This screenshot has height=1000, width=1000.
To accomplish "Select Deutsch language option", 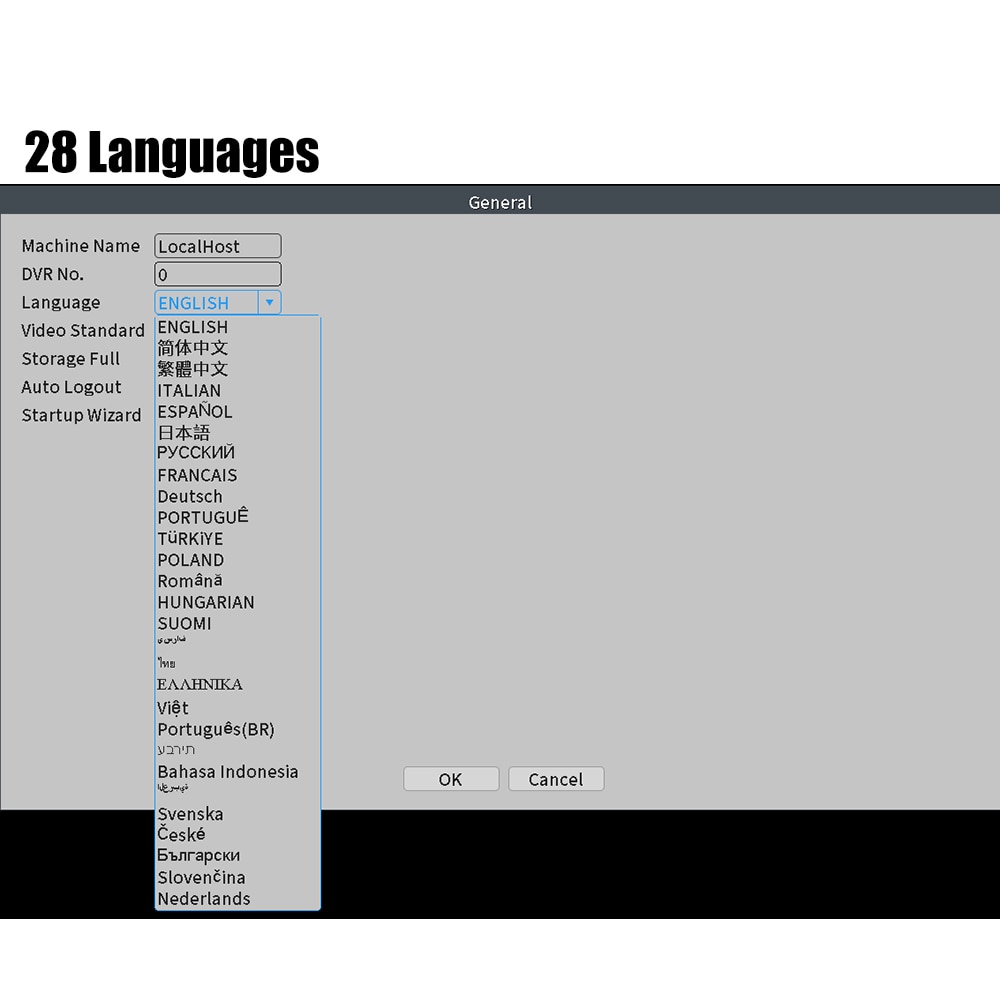I will tap(237, 496).
